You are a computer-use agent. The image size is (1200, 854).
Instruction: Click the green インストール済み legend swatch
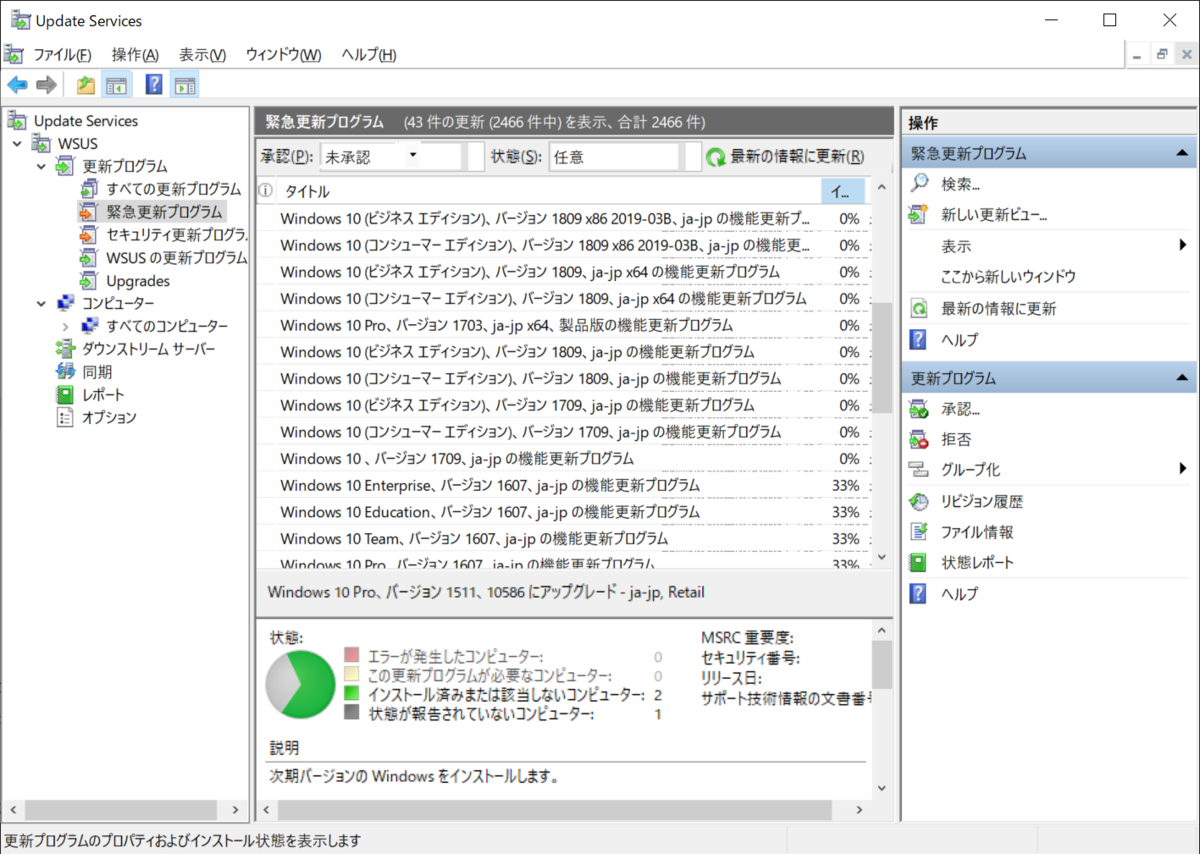(x=351, y=693)
